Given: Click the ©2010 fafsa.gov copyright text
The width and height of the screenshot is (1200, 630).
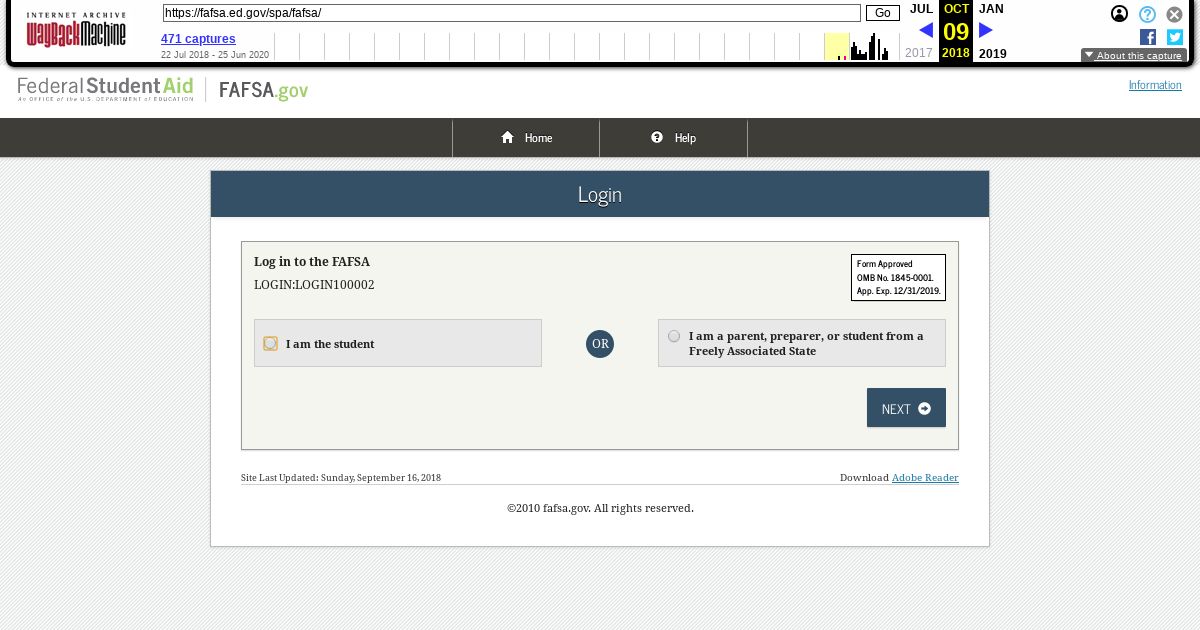Looking at the screenshot, I should [x=600, y=508].
